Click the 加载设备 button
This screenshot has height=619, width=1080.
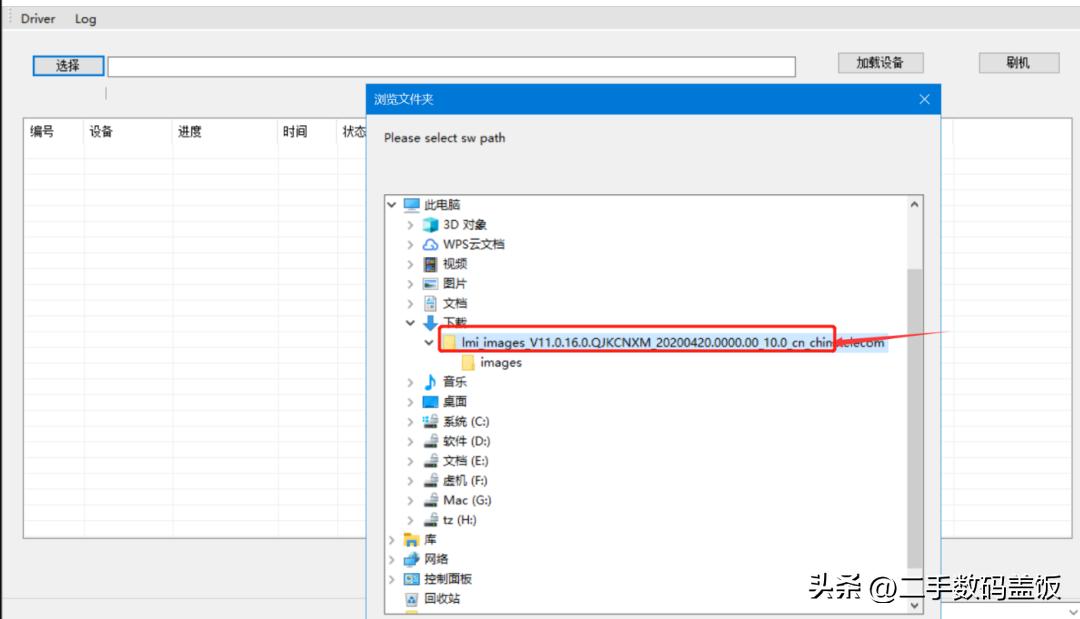pyautogui.click(x=880, y=63)
